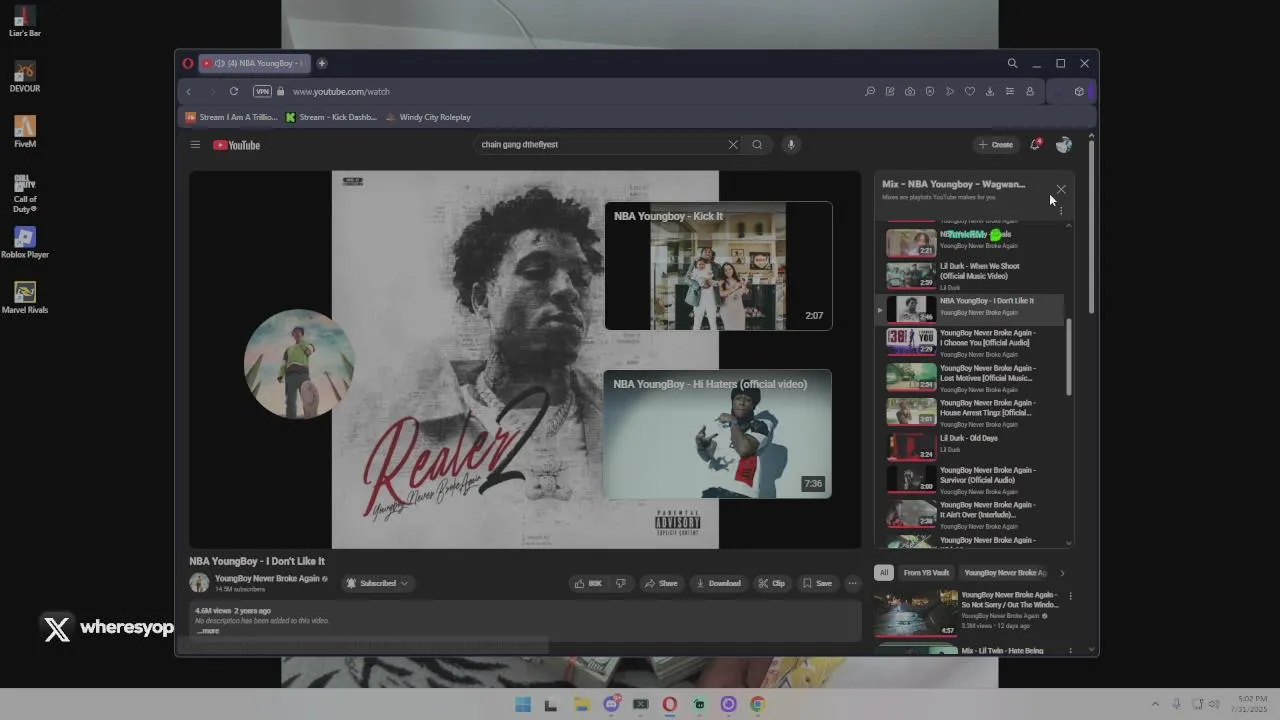Start voice search with the microphone icon
Viewport: 1280px width, 720px height.
click(x=791, y=145)
